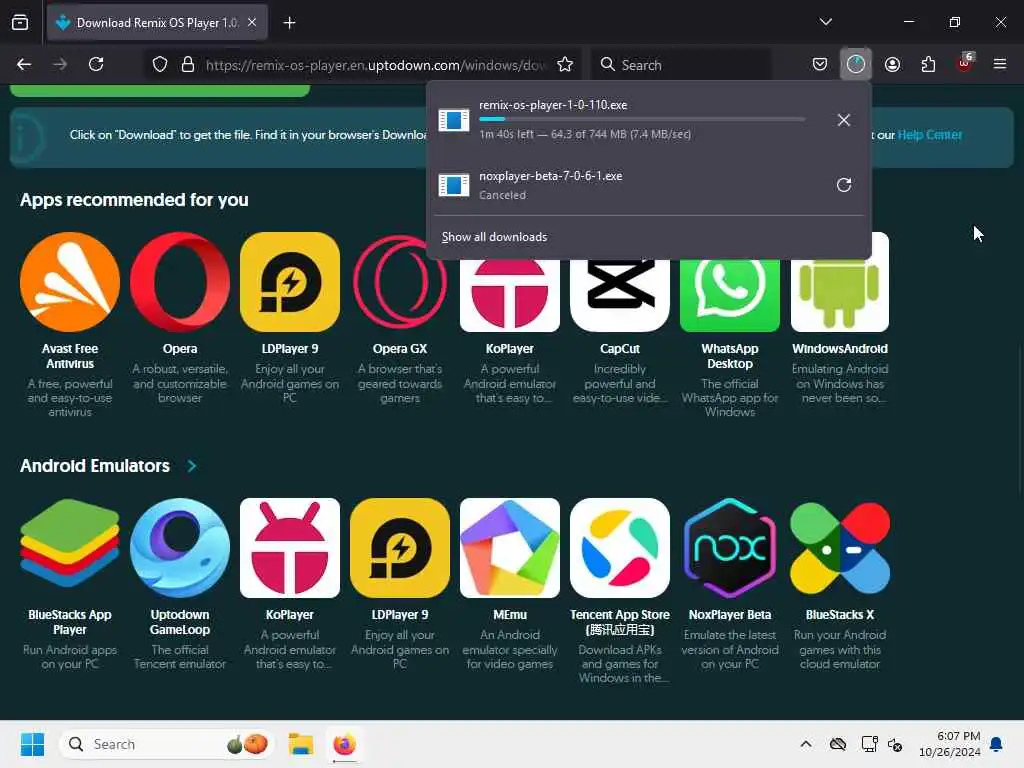
Task: Open Show all downloads
Action: (494, 237)
